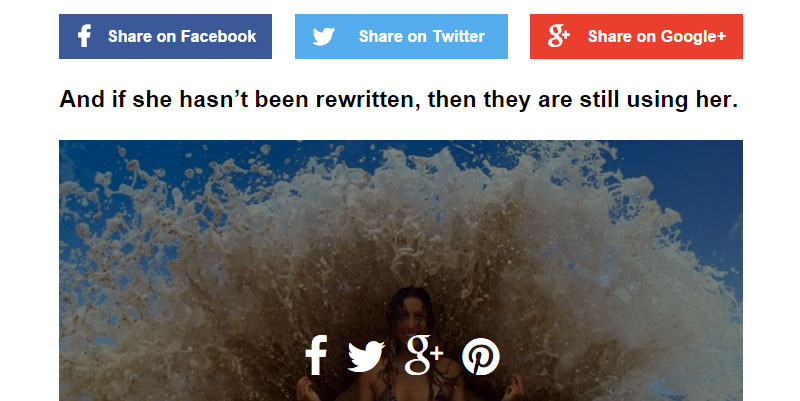Share the article on Twitter

(401, 36)
